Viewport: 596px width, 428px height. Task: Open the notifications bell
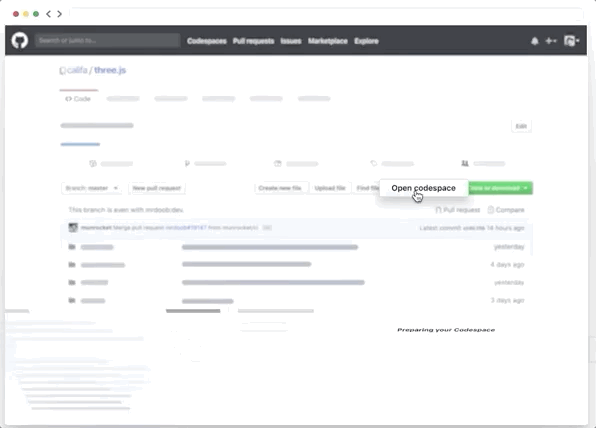point(534,41)
